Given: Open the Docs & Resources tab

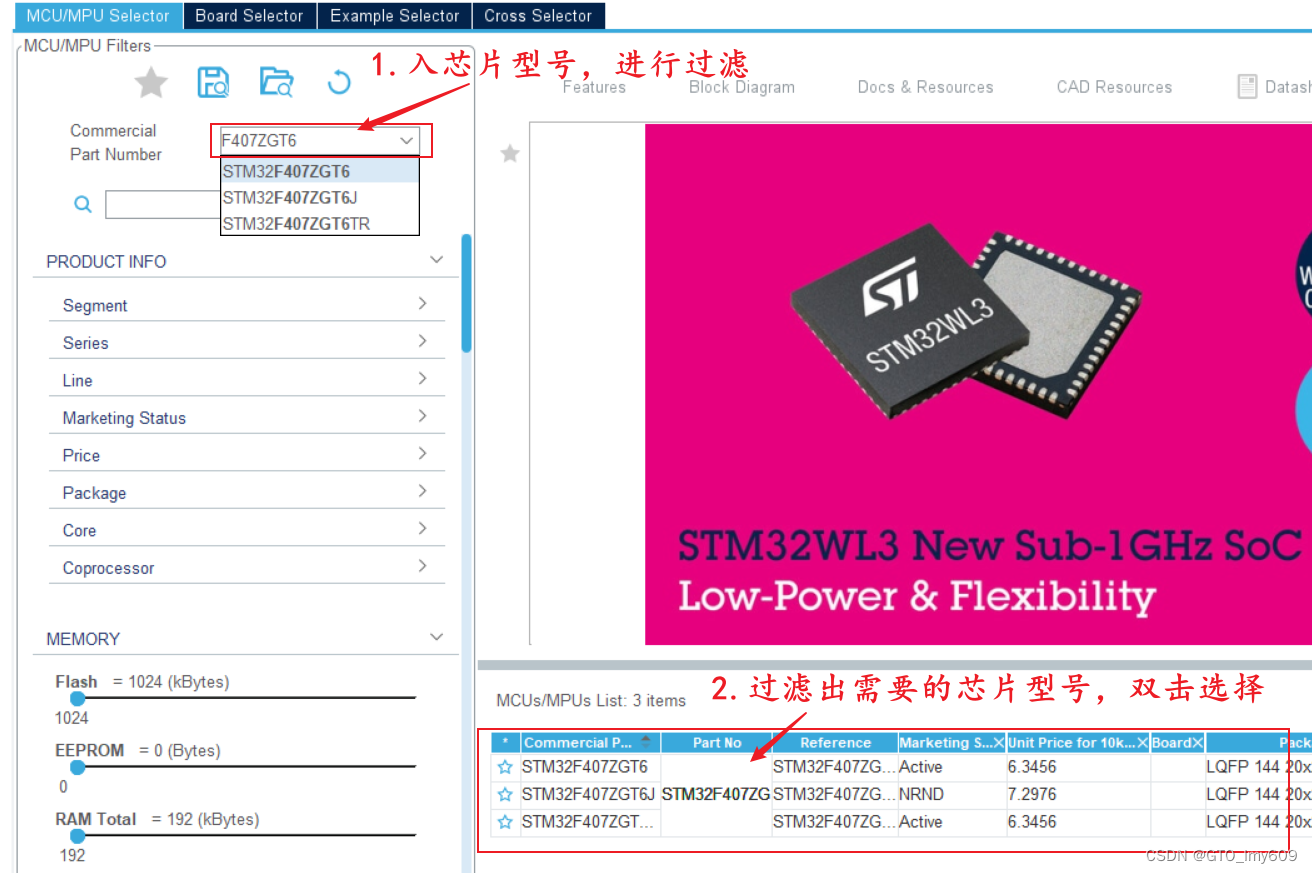Looking at the screenshot, I should click(926, 87).
